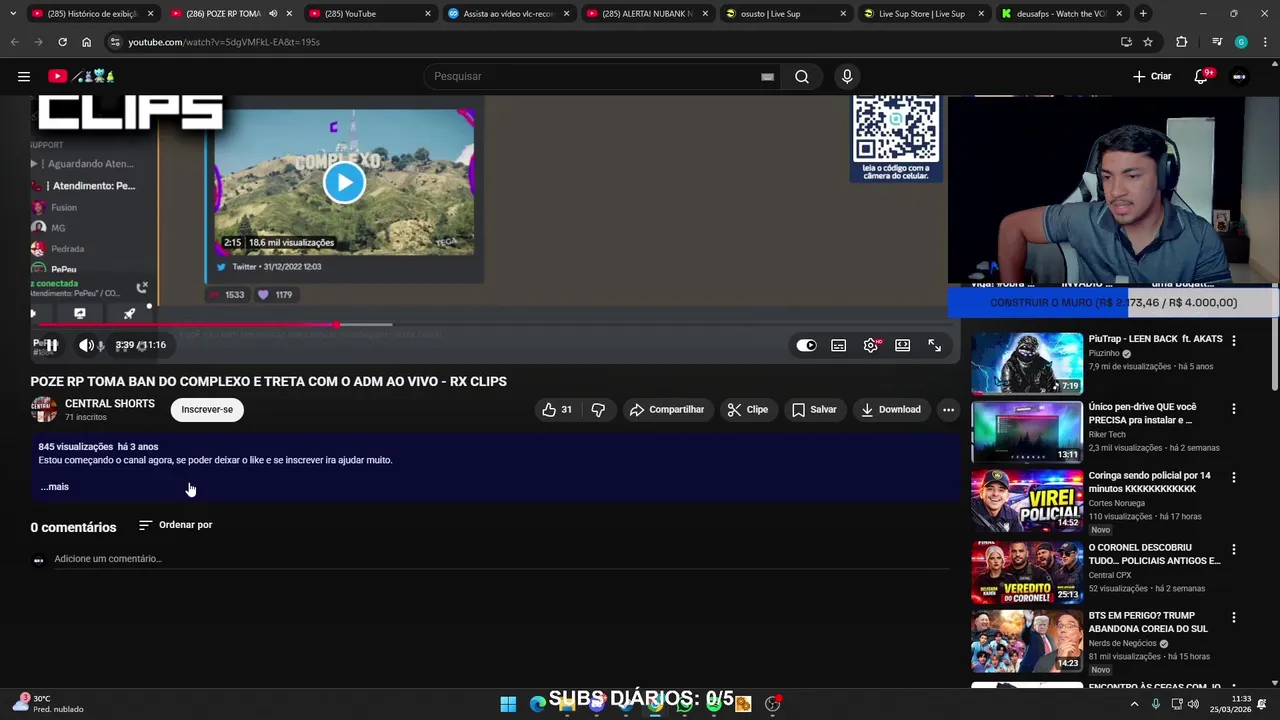
Task: Click the browser home button
Action: (x=86, y=42)
